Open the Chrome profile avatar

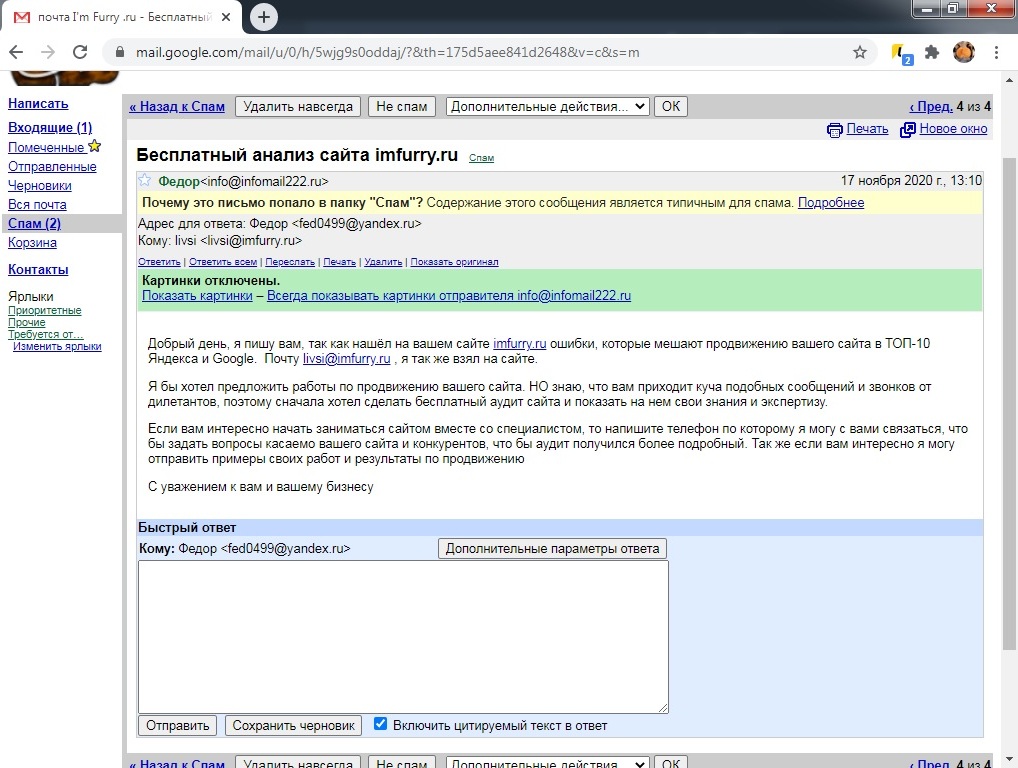click(963, 52)
